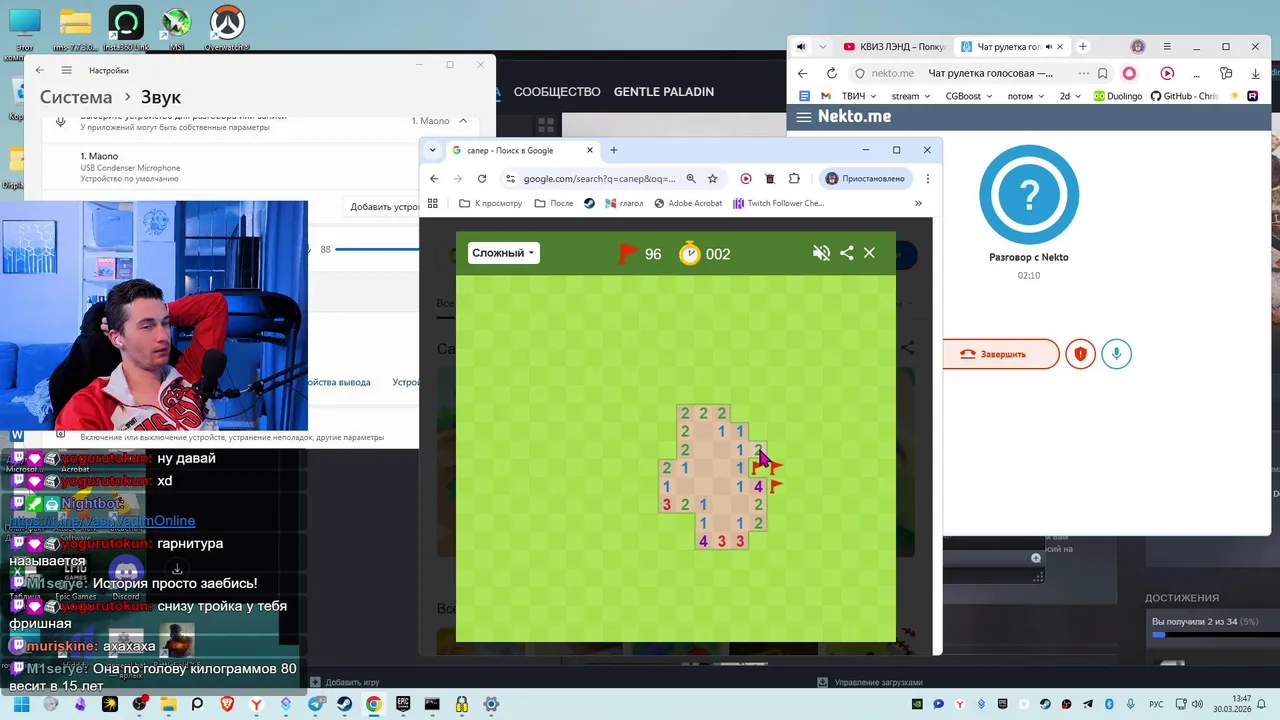Viewport: 1280px width, 720px height.
Task: Switch the РУС keyboard language indicator
Action: point(1156,704)
